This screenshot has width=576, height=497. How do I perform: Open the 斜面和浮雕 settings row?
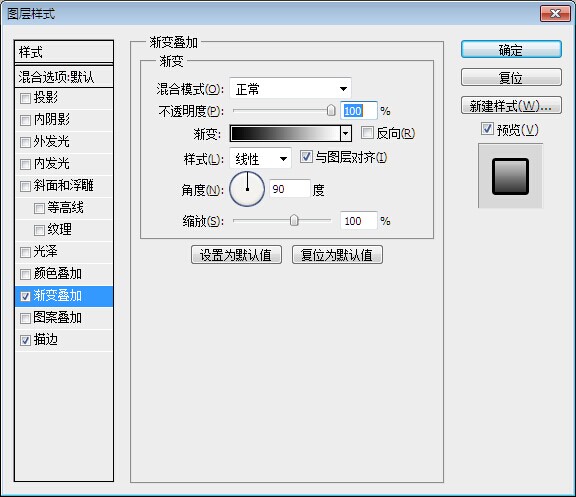click(x=64, y=186)
